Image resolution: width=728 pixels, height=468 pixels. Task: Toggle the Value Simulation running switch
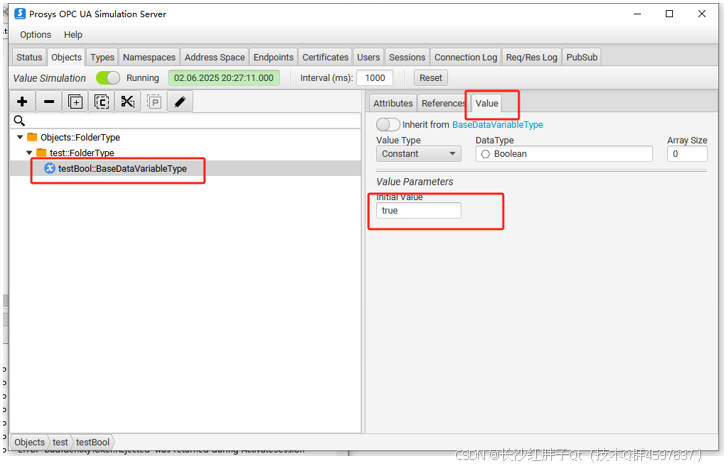coord(108,78)
